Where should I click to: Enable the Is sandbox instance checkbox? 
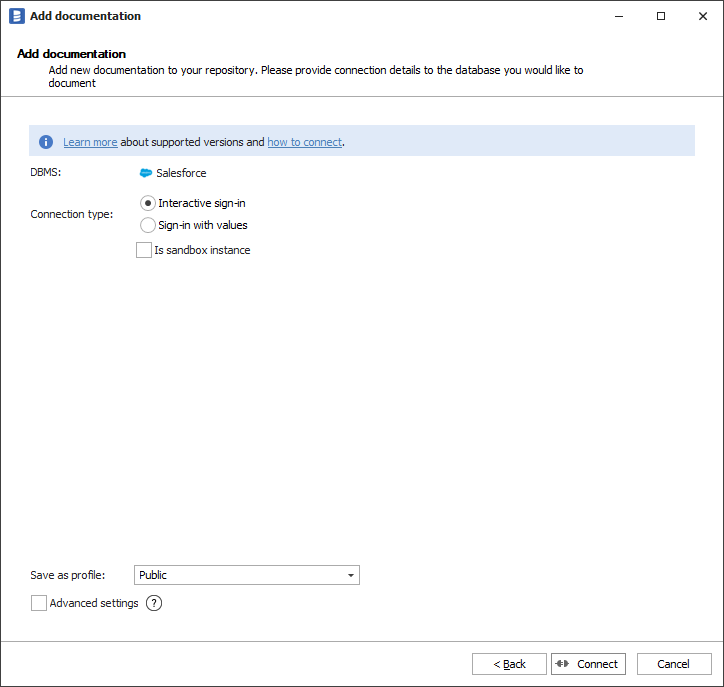(144, 250)
